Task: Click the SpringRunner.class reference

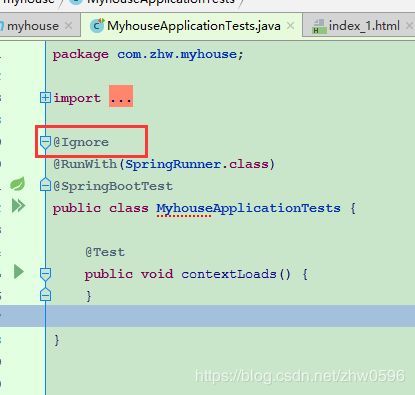Action: pos(197,164)
